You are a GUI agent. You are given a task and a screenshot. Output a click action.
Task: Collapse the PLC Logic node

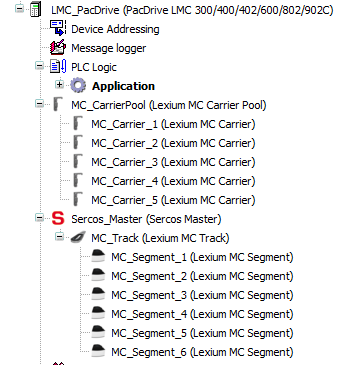click(39, 66)
